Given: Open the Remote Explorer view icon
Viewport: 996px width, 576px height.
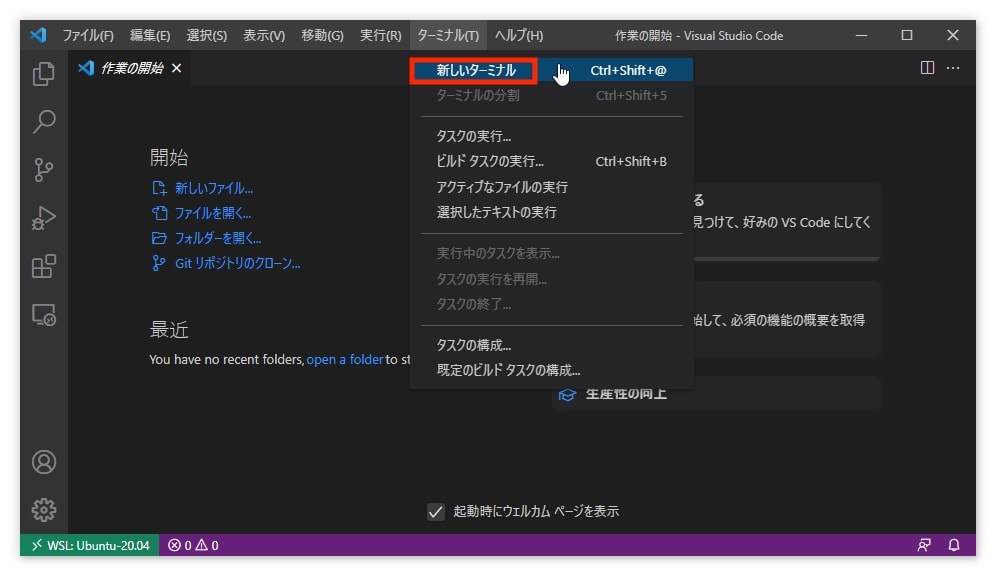Looking at the screenshot, I should pos(44,314).
